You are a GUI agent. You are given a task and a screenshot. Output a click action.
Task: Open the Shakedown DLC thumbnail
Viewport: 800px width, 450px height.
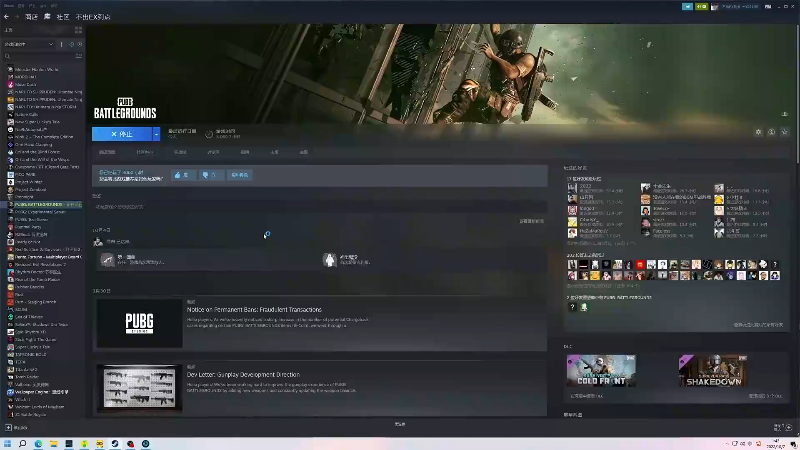pyautogui.click(x=713, y=370)
